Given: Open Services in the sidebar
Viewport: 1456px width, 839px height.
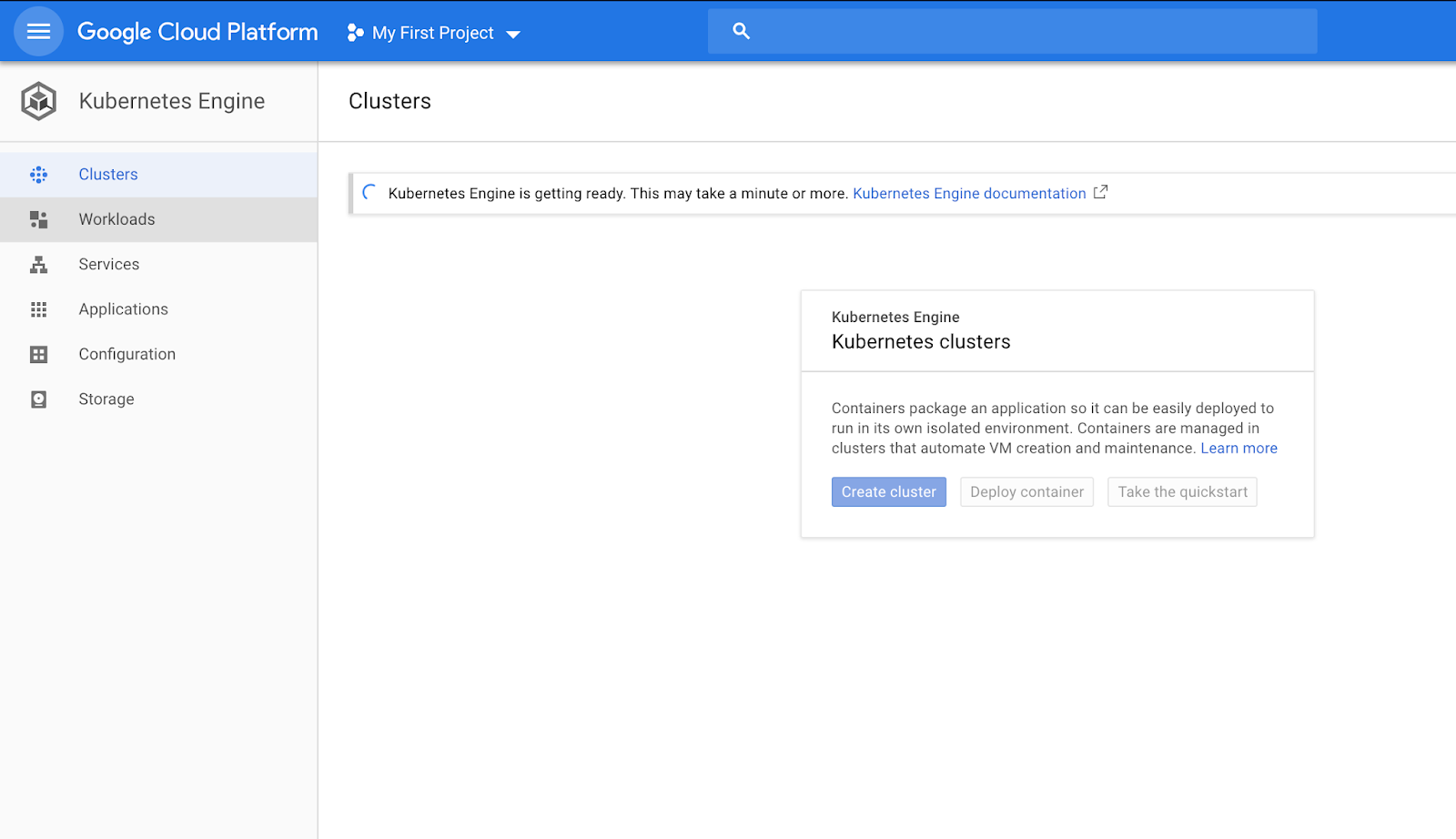Looking at the screenshot, I should coord(158,265).
